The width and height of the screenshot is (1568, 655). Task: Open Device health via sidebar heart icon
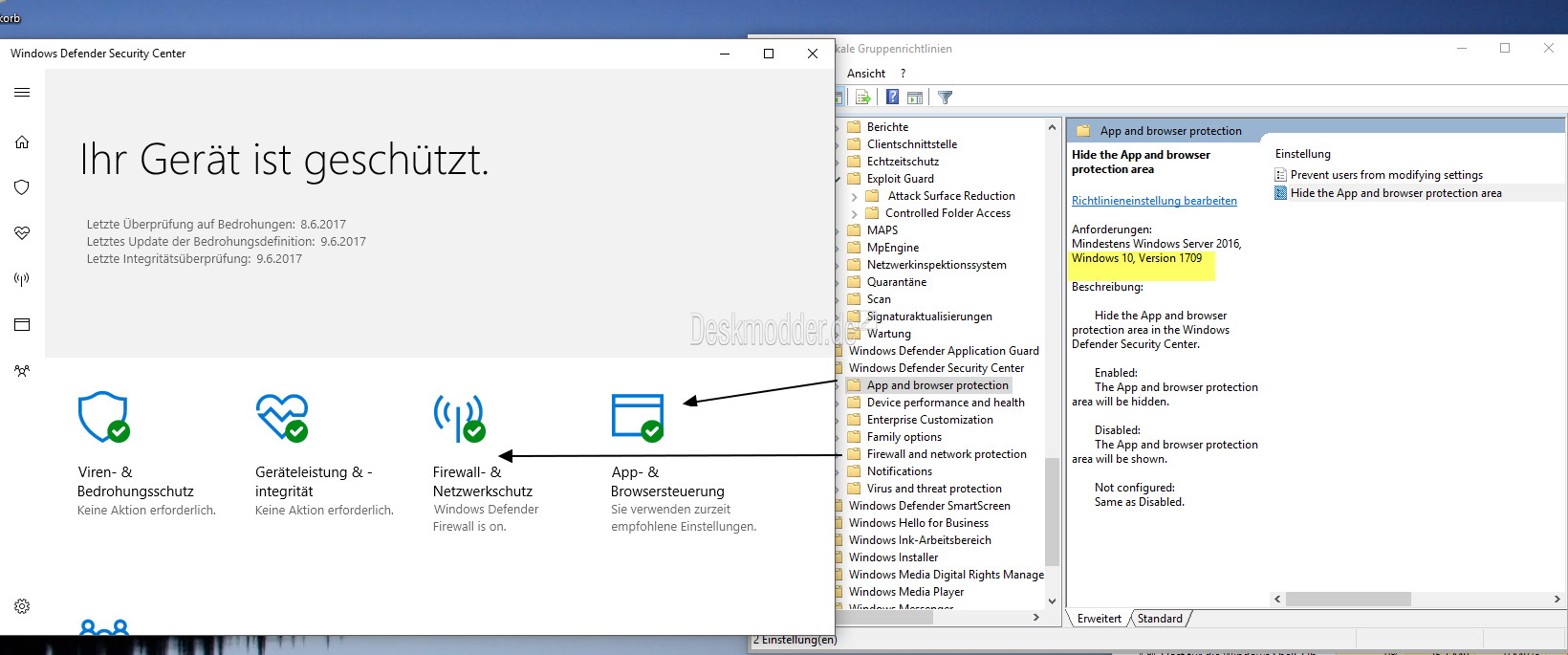[22, 232]
